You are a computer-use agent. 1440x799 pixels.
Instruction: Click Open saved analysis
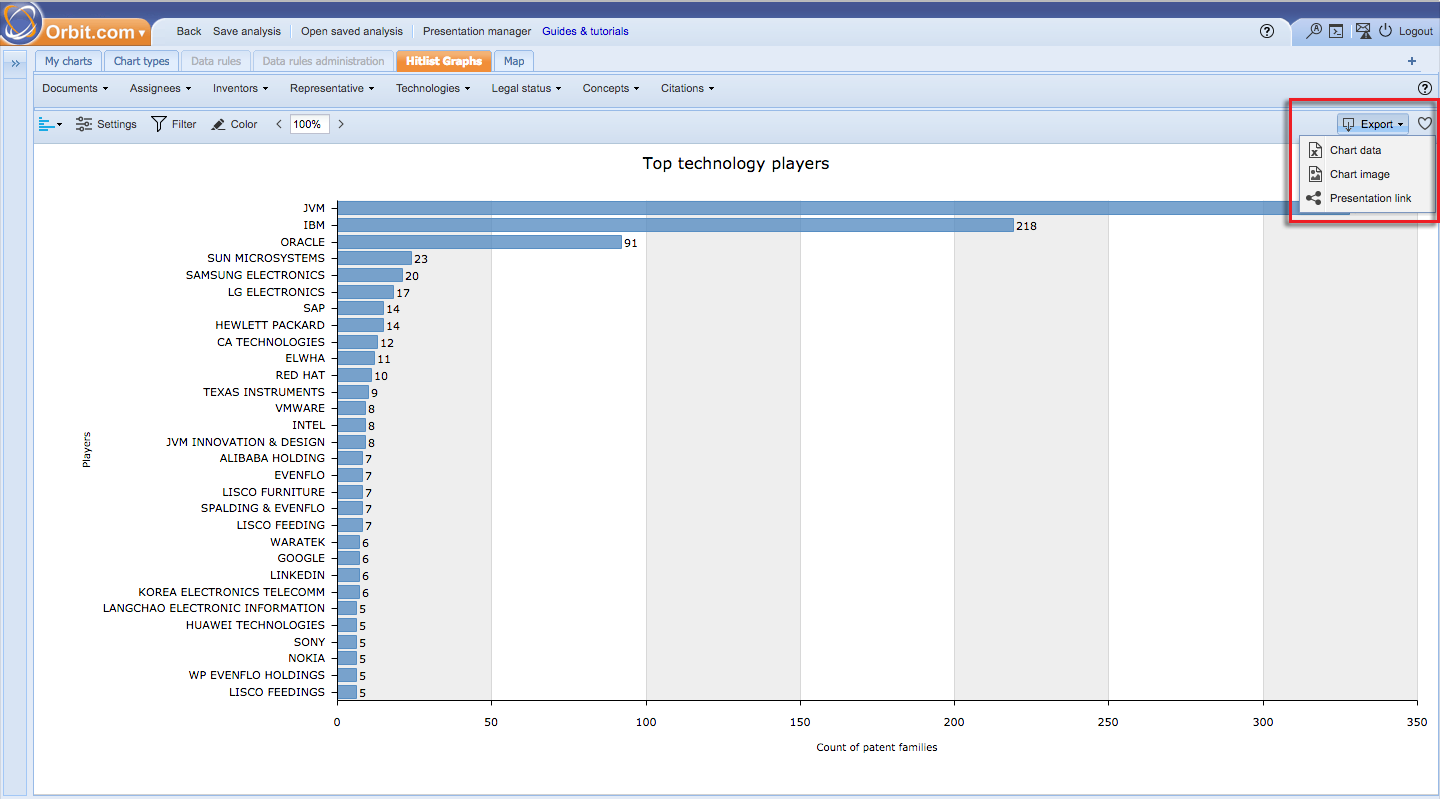[352, 31]
